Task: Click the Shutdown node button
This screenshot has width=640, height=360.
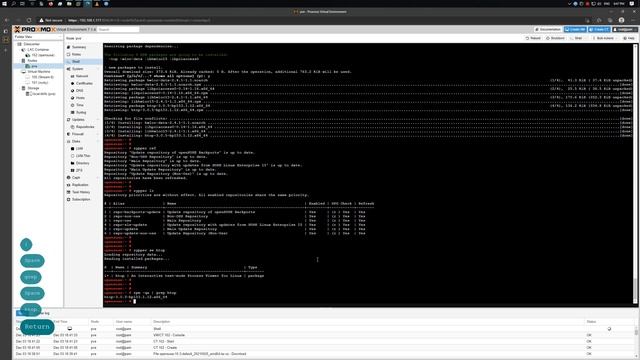Action: click(555, 38)
